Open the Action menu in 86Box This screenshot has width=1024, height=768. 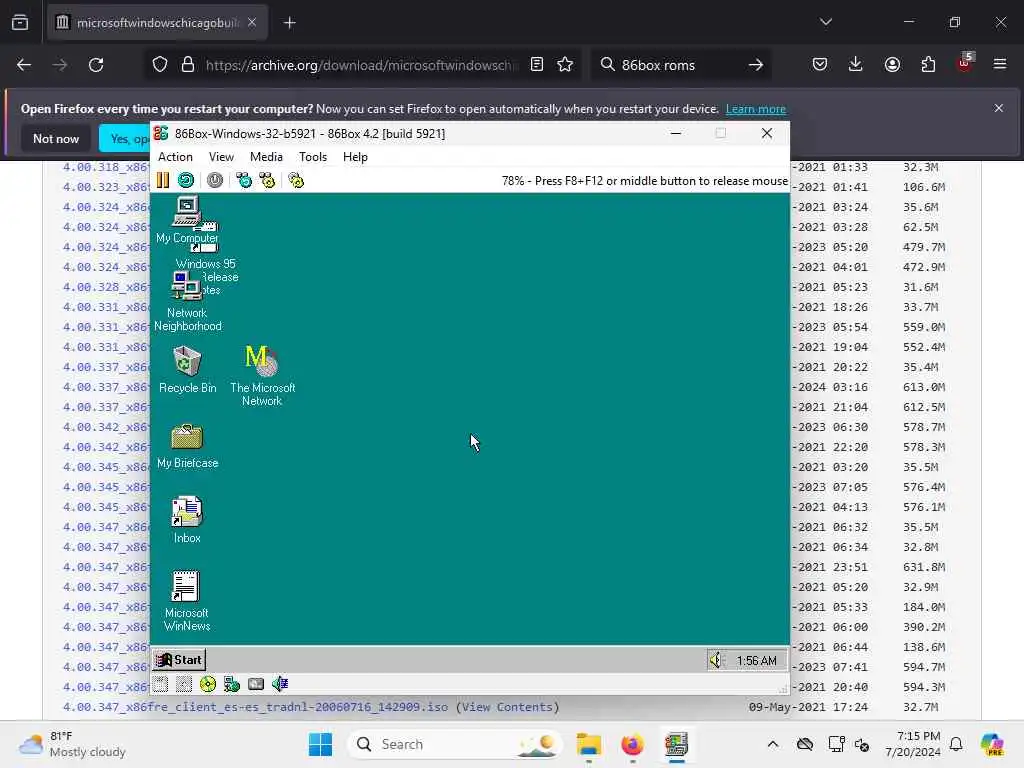pyautogui.click(x=175, y=157)
